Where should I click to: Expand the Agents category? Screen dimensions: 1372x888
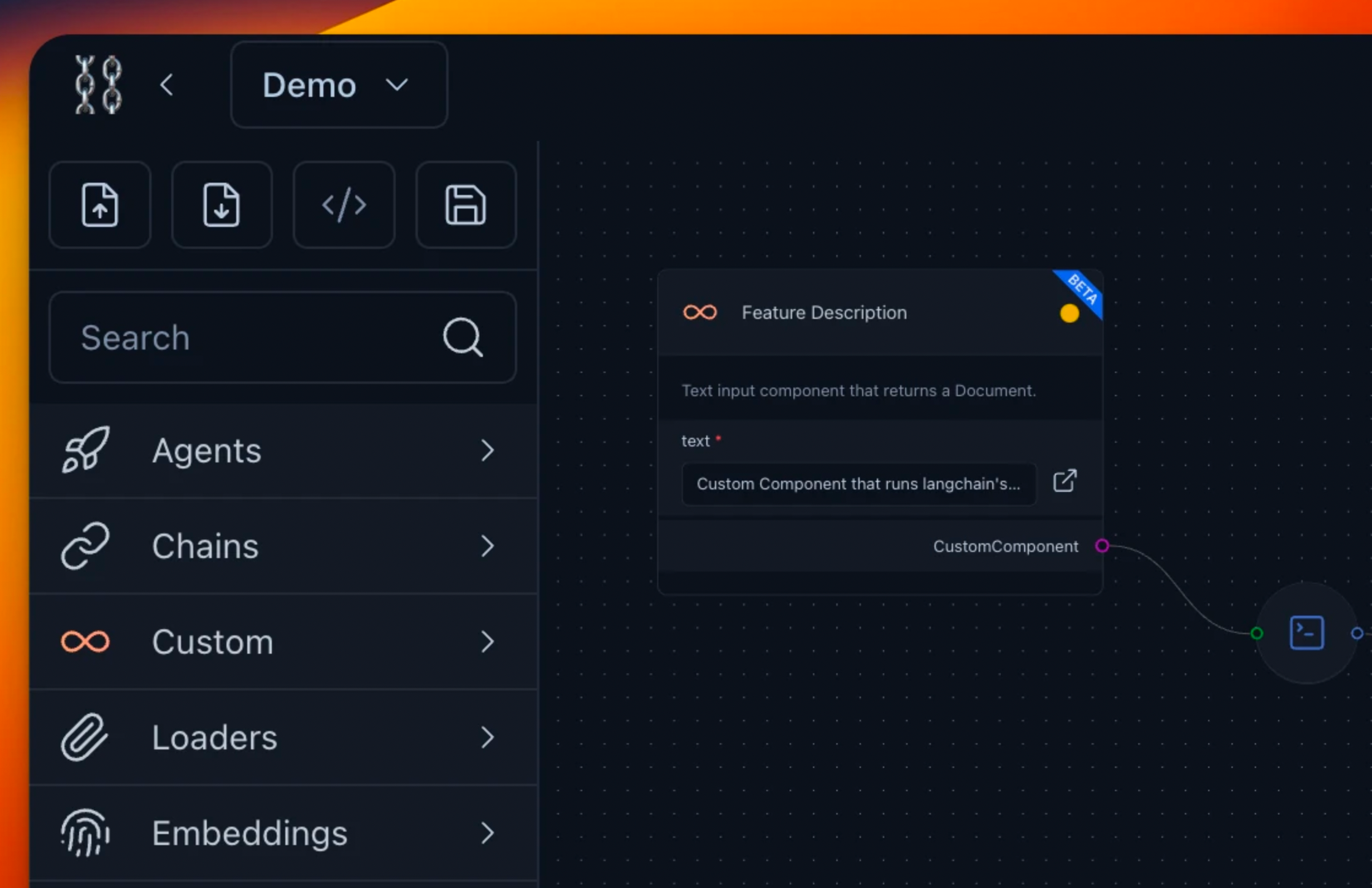282,451
